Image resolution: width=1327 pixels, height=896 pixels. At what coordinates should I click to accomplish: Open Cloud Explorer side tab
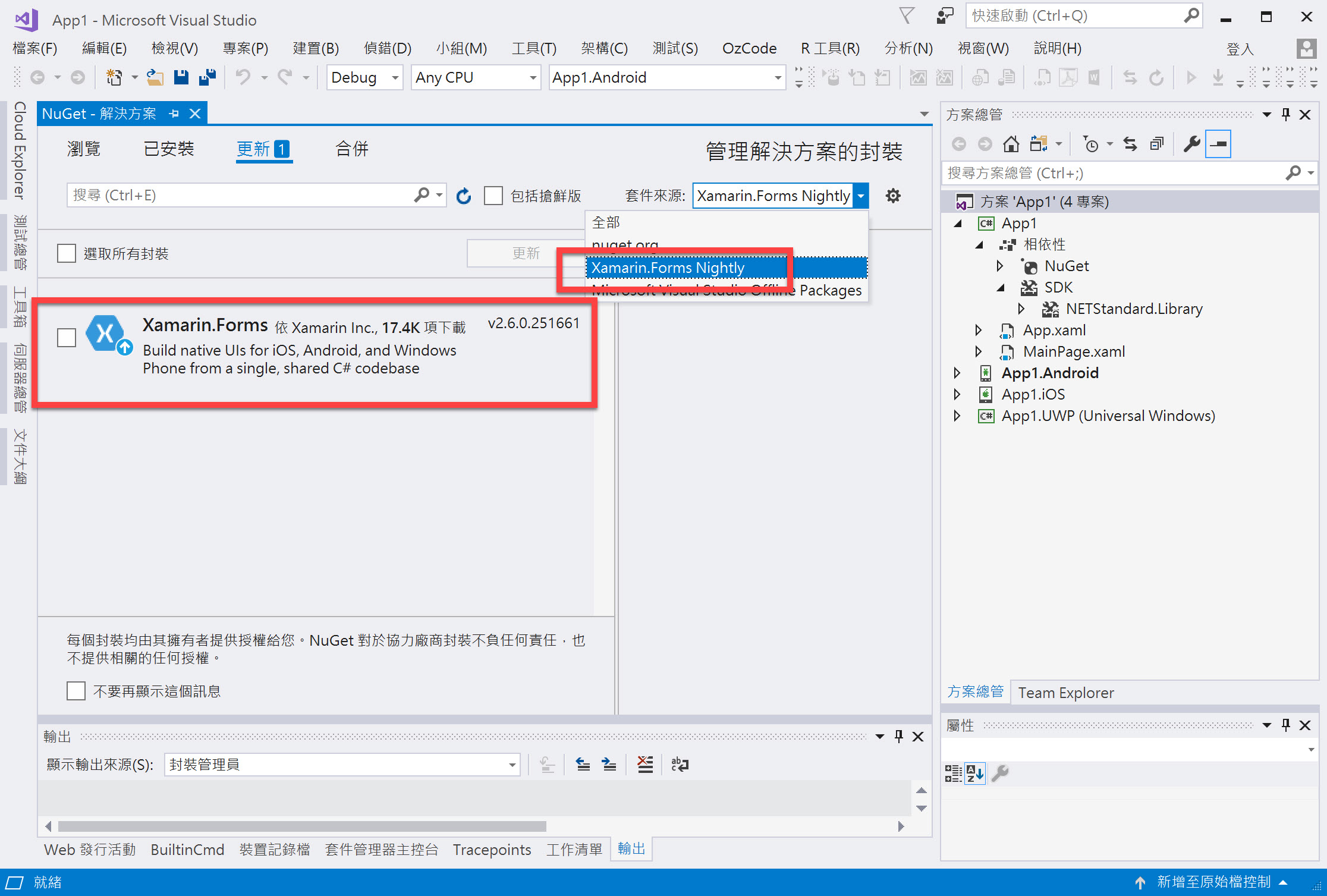(x=20, y=150)
